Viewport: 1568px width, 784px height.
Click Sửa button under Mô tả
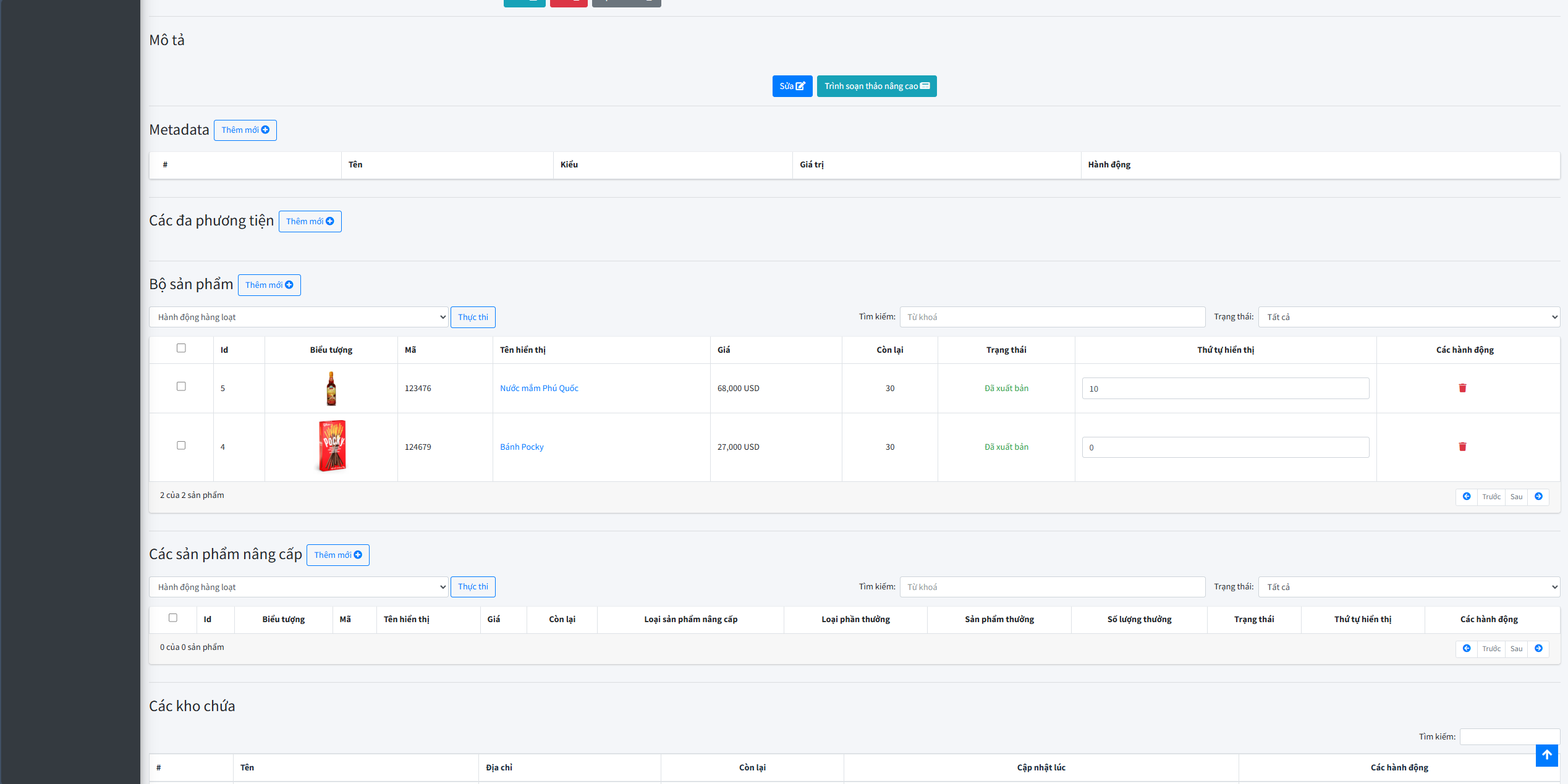792,86
